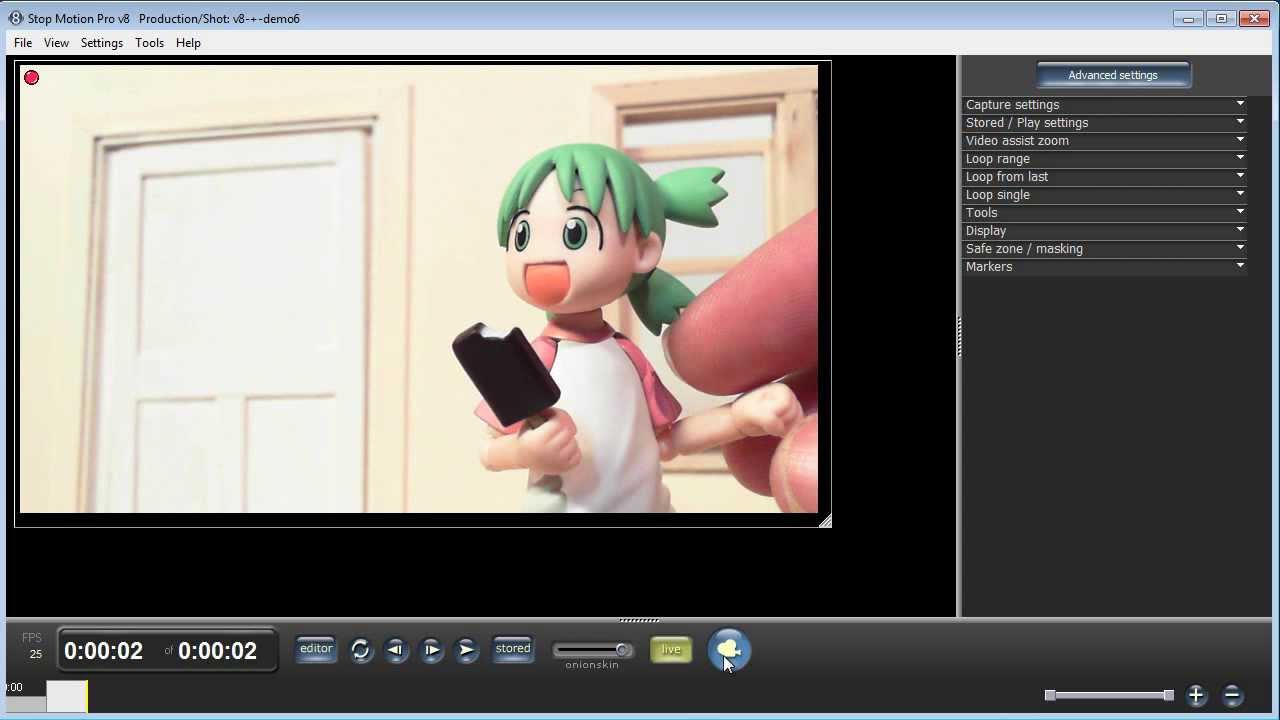Step back one frame

396,650
